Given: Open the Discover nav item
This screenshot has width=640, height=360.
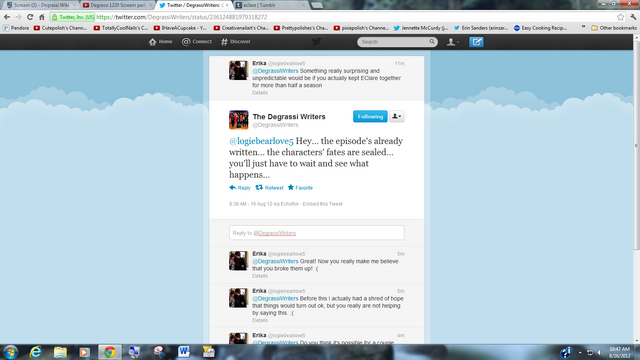Looking at the screenshot, I should pos(236,42).
